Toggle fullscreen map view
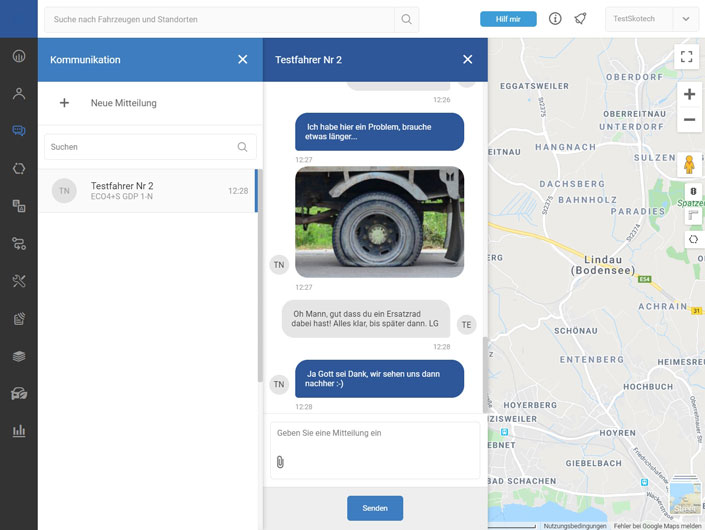Viewport: 705px width, 530px height. [687, 57]
